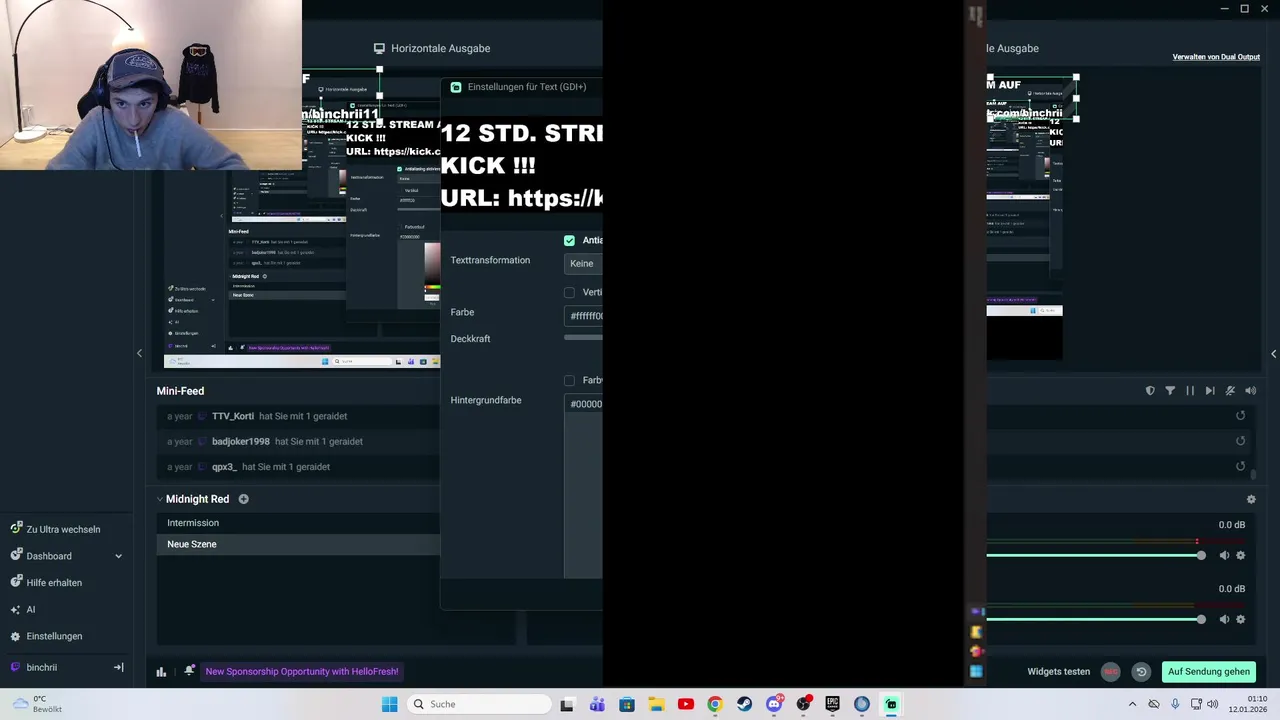The height and width of the screenshot is (720, 1280).
Task: Click the shield icon in mini-feed toolbar
Action: point(1150,391)
